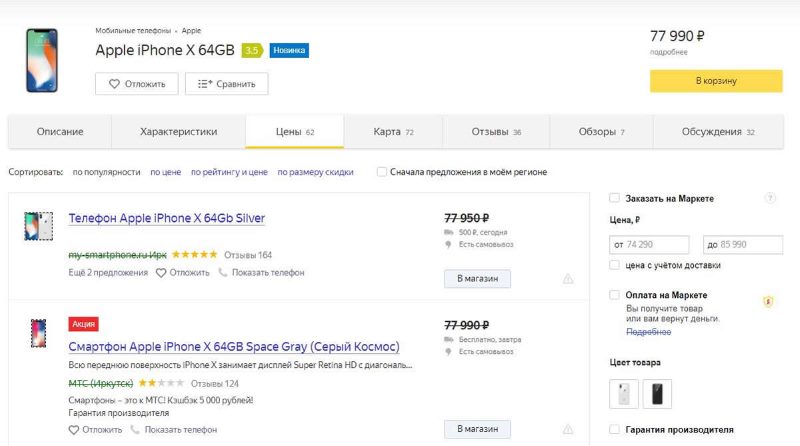The width and height of the screenshot is (800, 446).
Task: Open the Обсуждения 32 tab
Action: coord(718,132)
